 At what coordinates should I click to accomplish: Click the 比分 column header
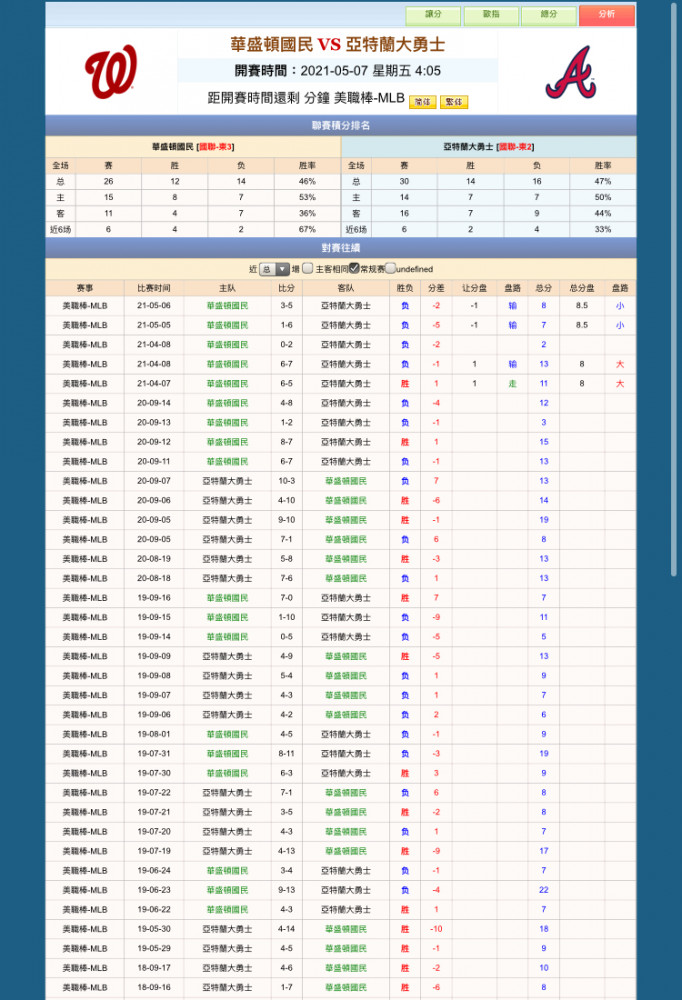coord(286,288)
